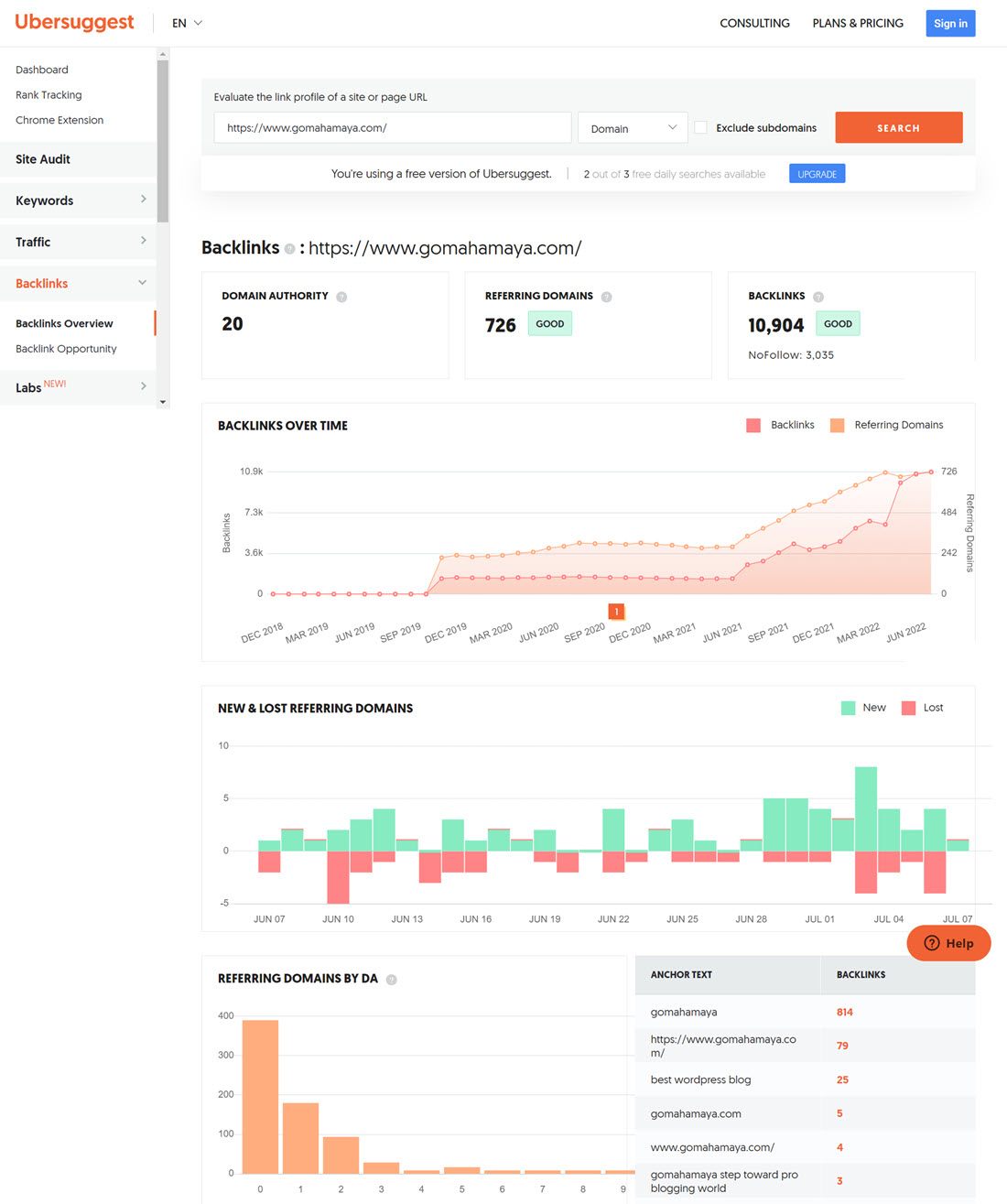This screenshot has width=1007, height=1204.
Task: Click the 79 backlinks count
Action: [x=842, y=1046]
